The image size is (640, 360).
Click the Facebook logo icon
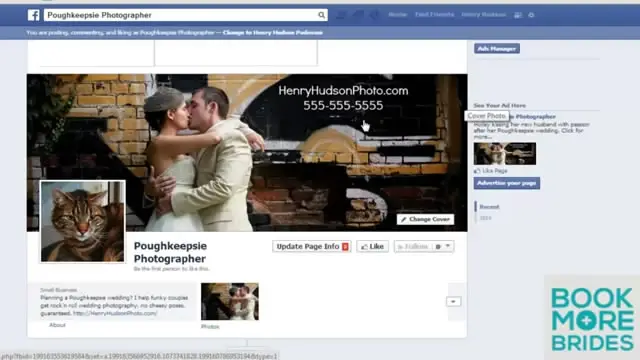point(33,15)
